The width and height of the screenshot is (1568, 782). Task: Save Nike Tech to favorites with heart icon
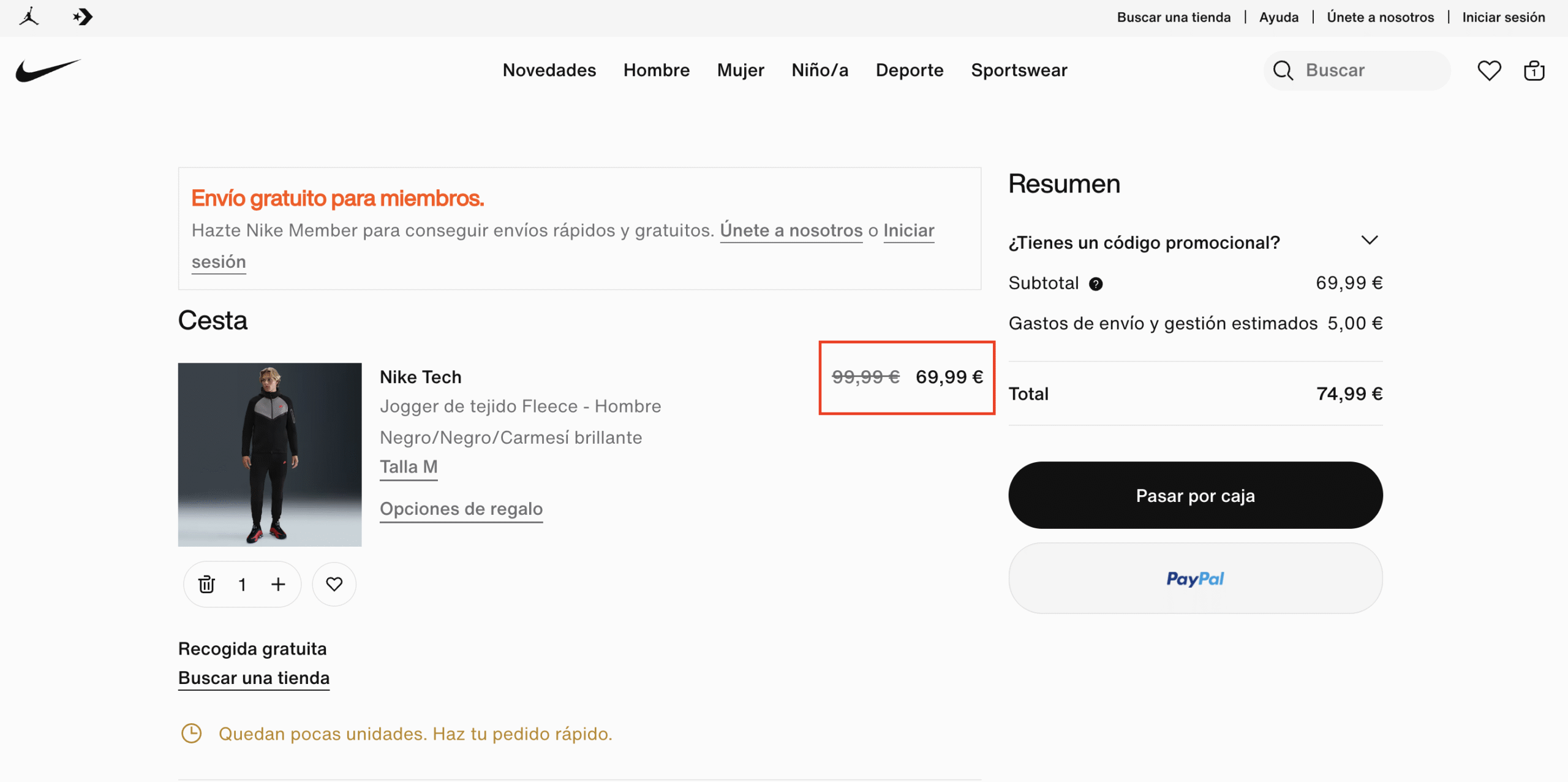pos(334,583)
